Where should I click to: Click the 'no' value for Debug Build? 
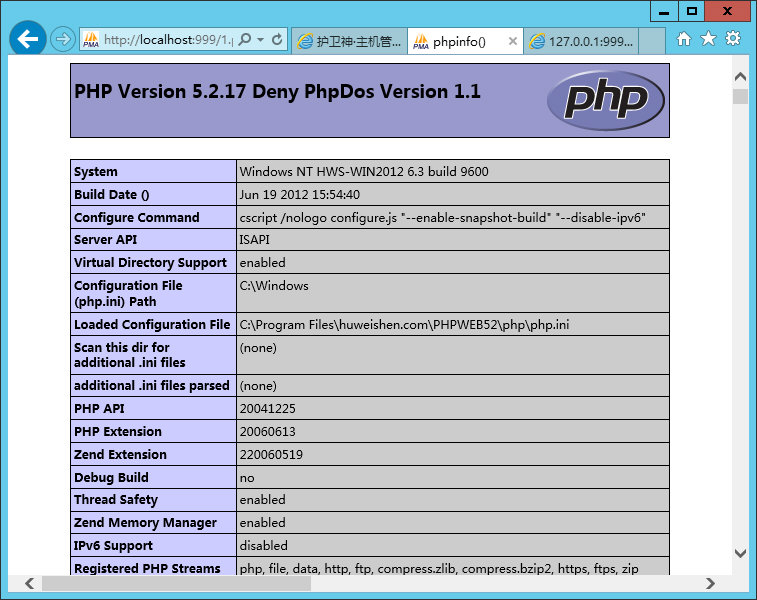pyautogui.click(x=247, y=478)
